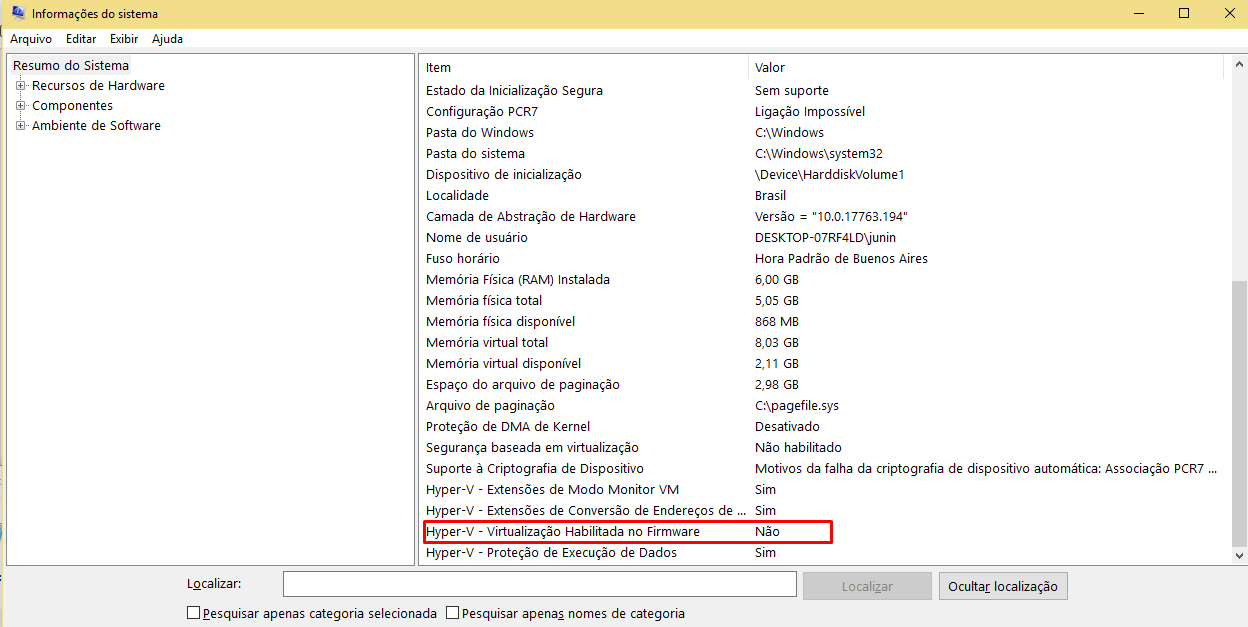Select the Pasta do sistema row
The width and height of the screenshot is (1248, 627).
coord(821,154)
